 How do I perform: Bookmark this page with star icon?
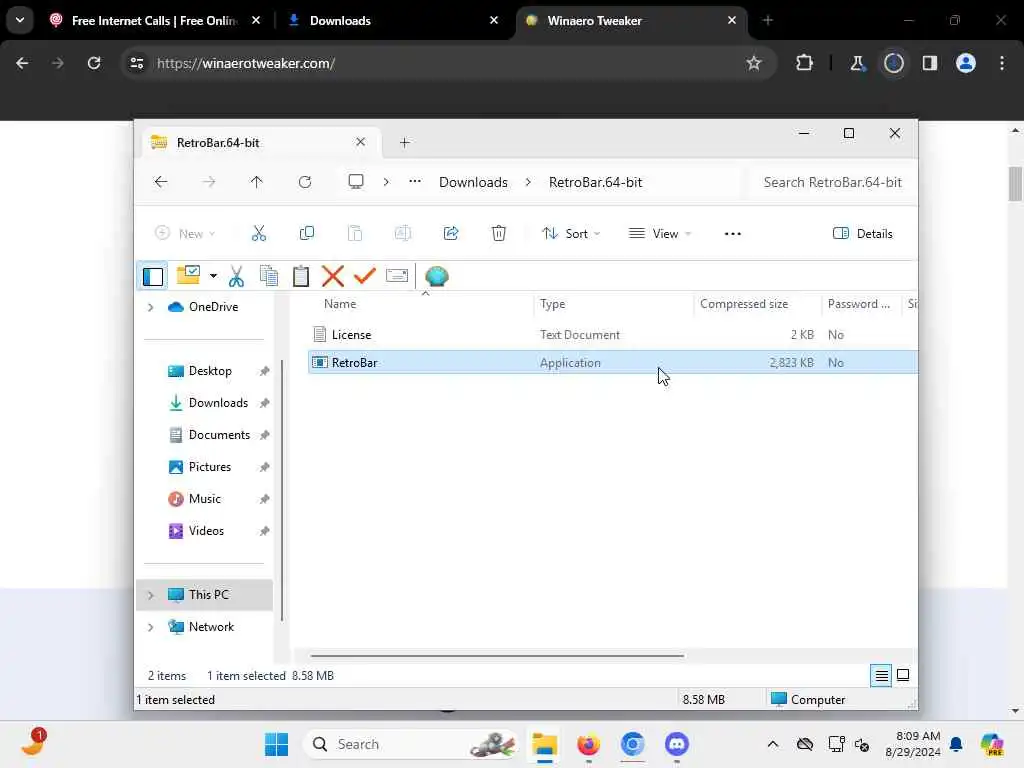pos(754,63)
